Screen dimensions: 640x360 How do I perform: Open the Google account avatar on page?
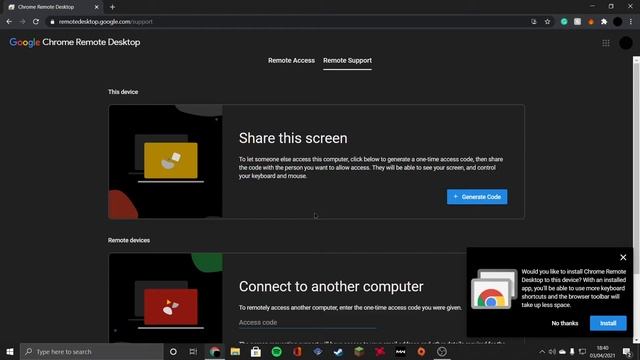626,43
